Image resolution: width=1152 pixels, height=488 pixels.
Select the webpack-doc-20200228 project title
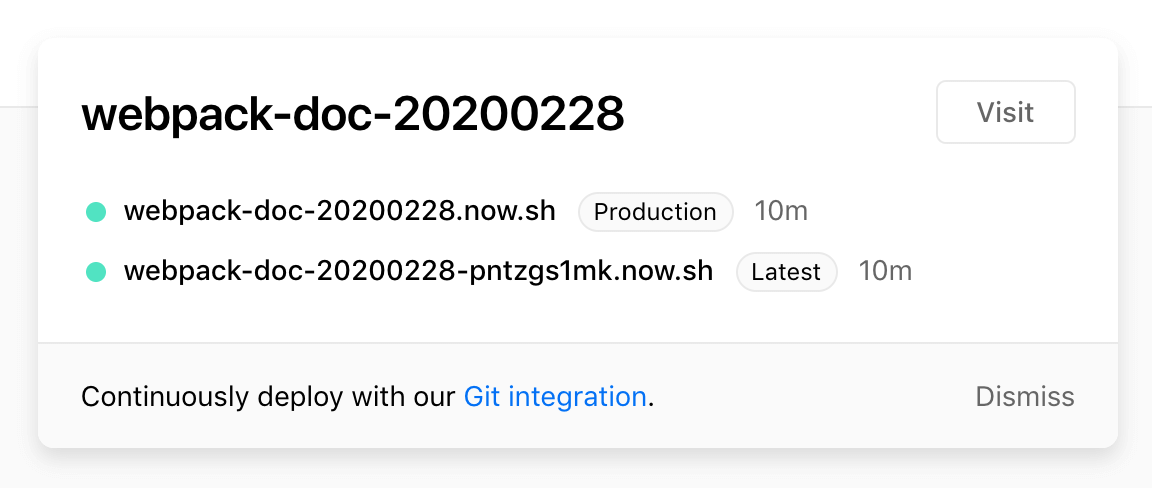pyautogui.click(x=352, y=115)
